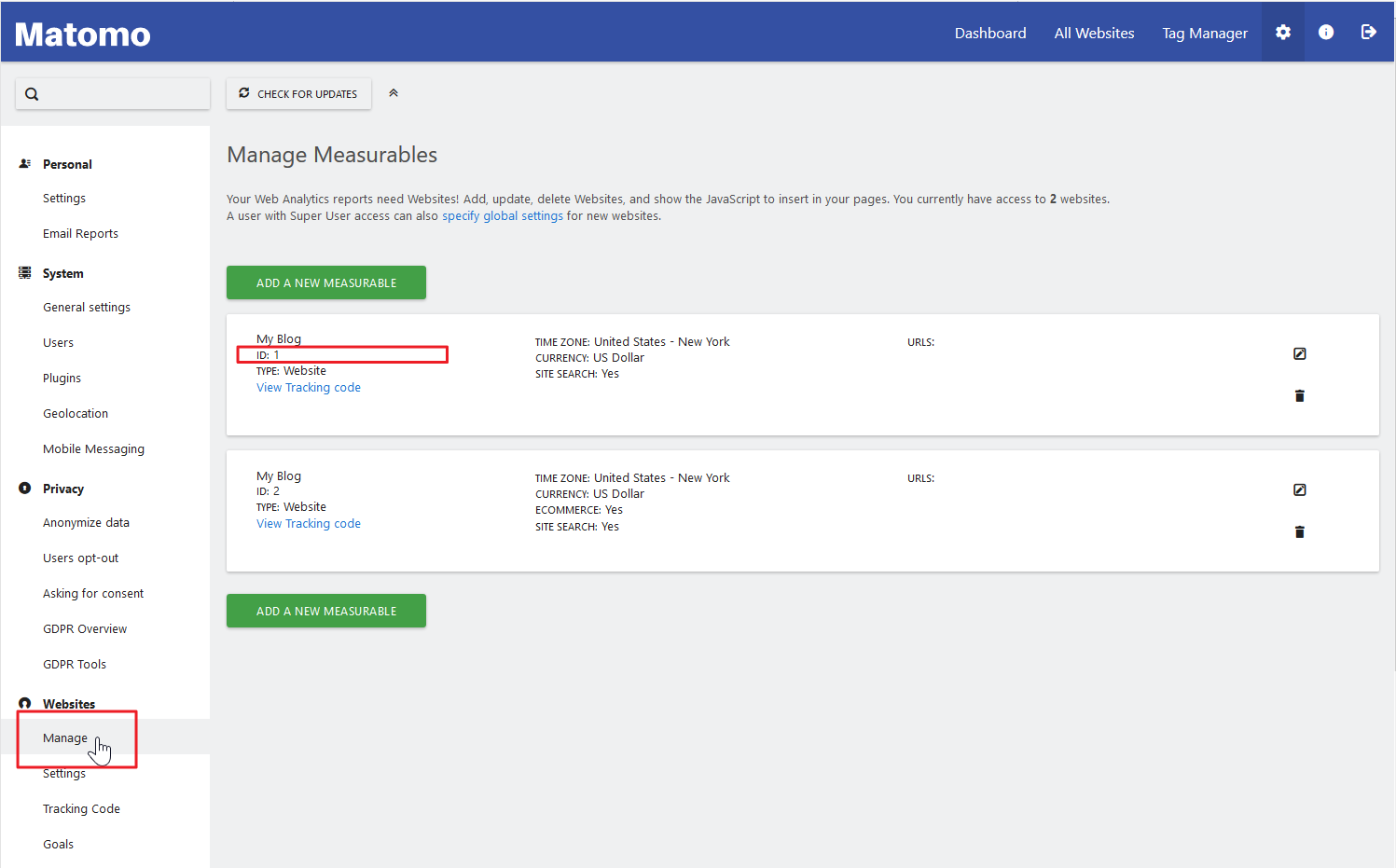Screen dimensions: 1396x868
Task: Delete the measurable with ID 1
Action: click(1299, 396)
